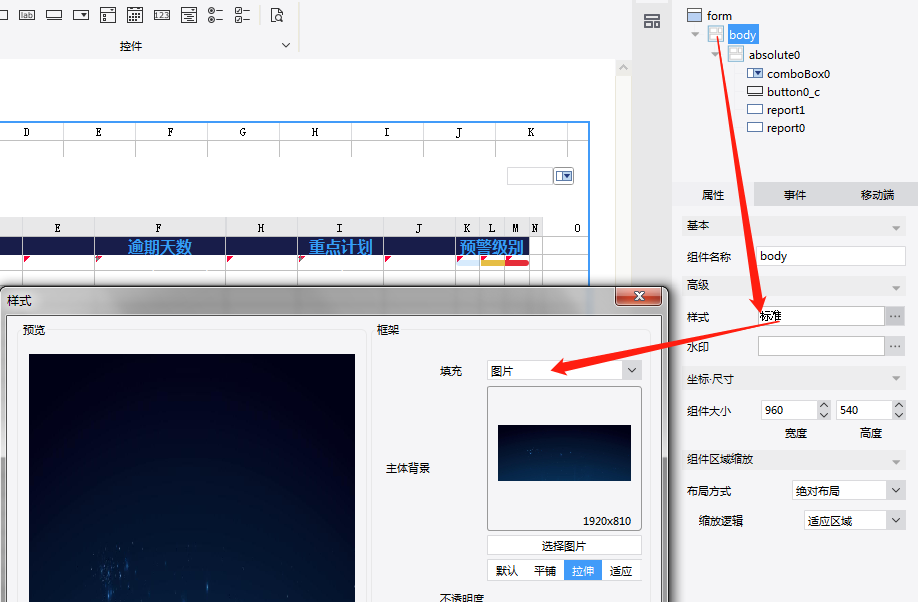Decrease the 高度 height value
This screenshot has height=602, width=918.
tap(899, 415)
